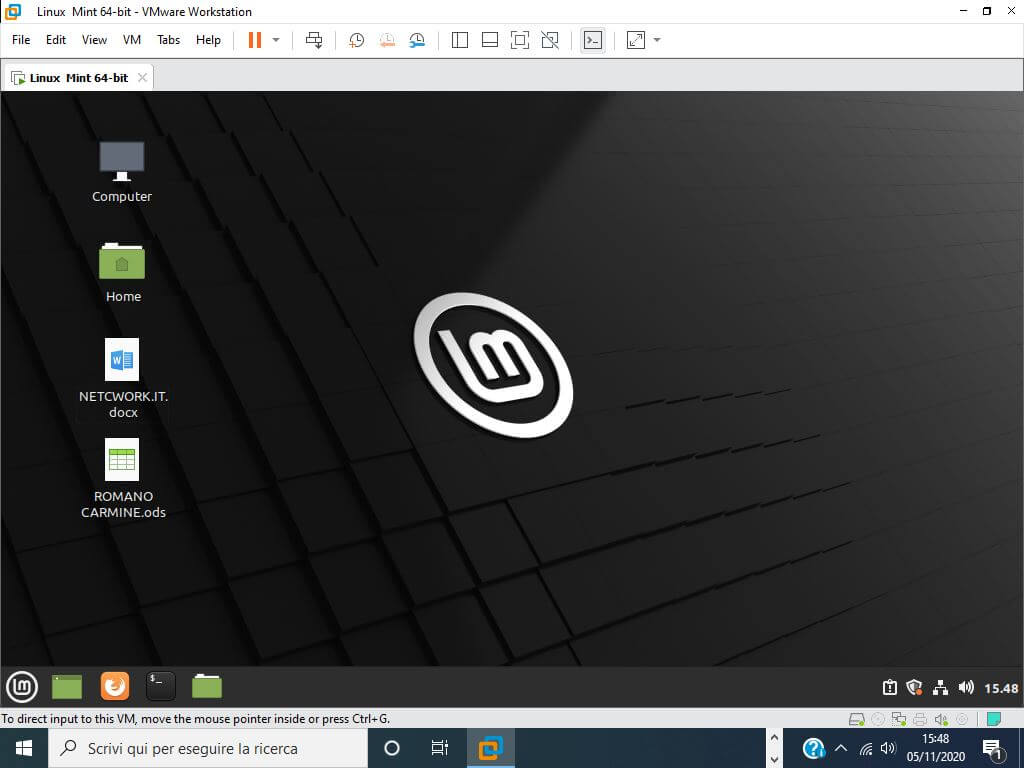
Task: Click the VMware hard disk status icon
Action: click(x=856, y=720)
